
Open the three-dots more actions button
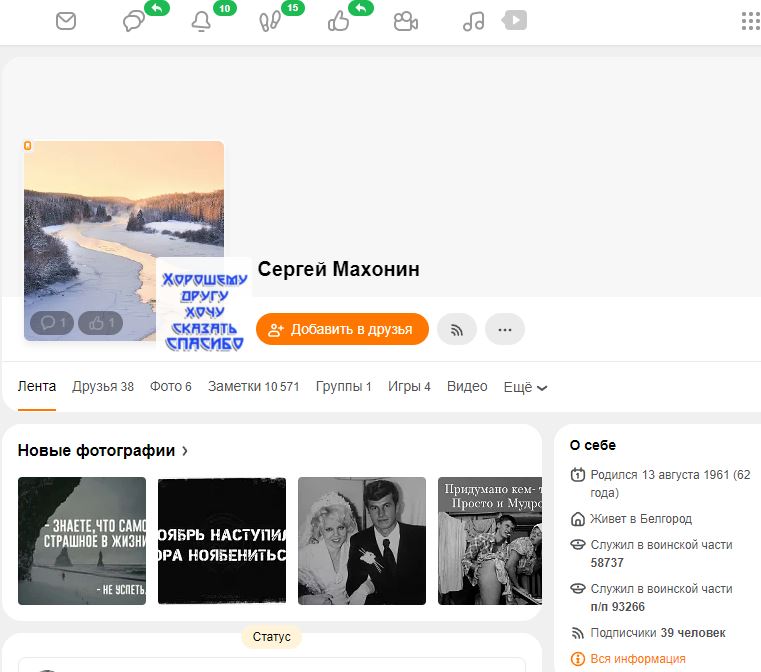point(505,329)
